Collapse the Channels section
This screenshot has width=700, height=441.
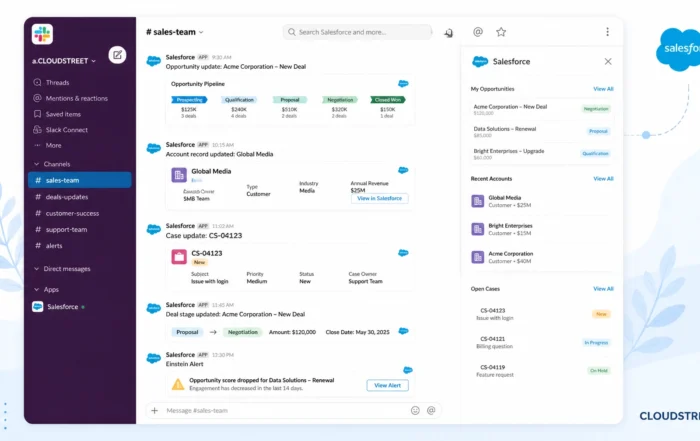(x=37, y=164)
